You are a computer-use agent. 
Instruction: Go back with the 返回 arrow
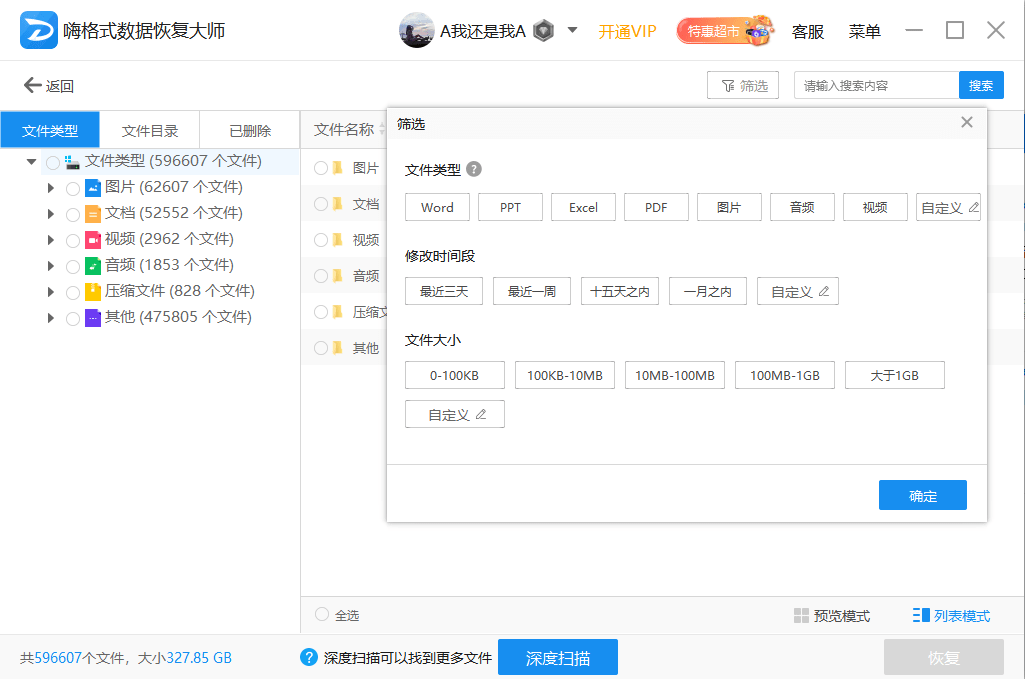(49, 86)
